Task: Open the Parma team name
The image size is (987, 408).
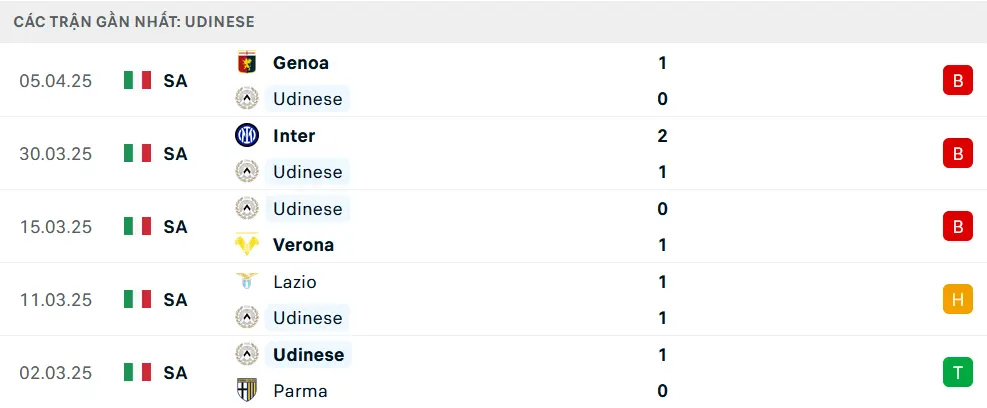Action: click(300, 391)
